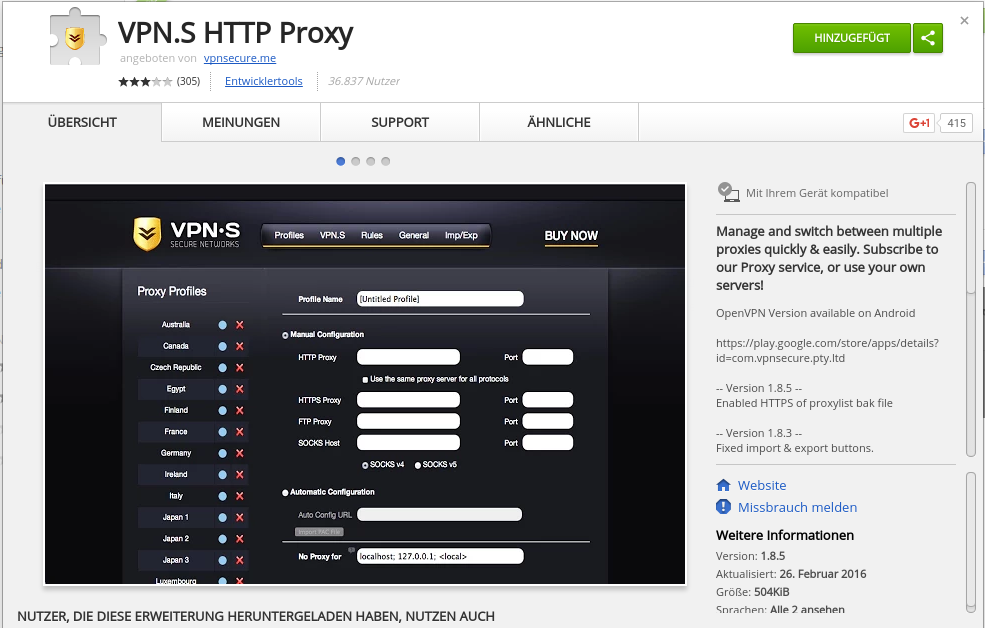
Task: Select the Manual Configuration radio button
Action: pyautogui.click(x=285, y=335)
